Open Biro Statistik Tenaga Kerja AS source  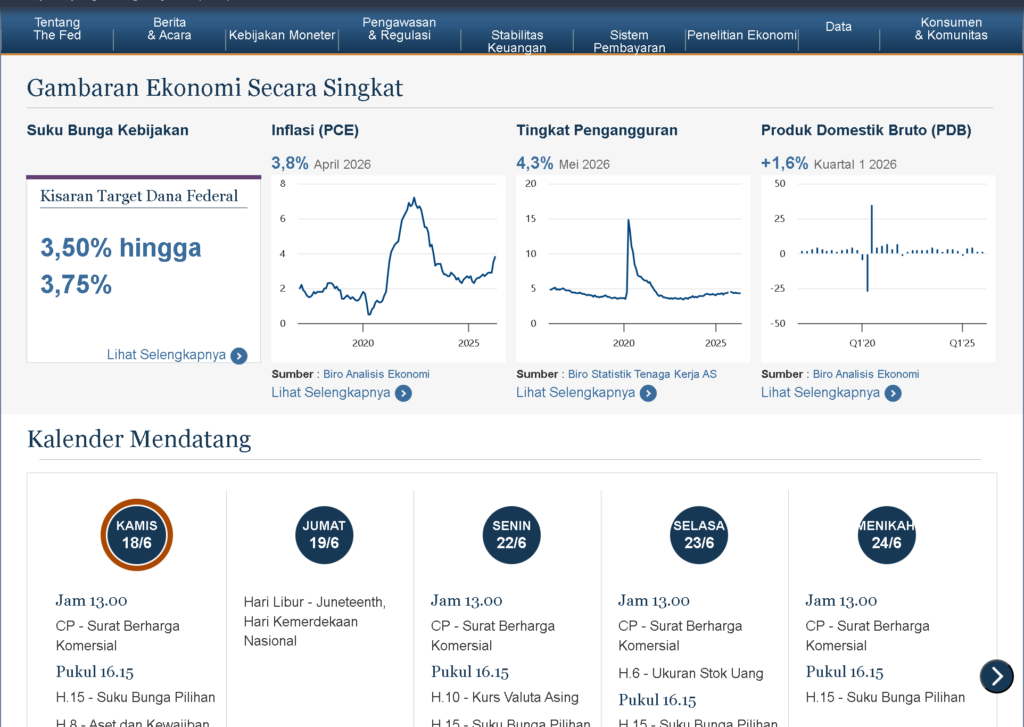(x=642, y=374)
